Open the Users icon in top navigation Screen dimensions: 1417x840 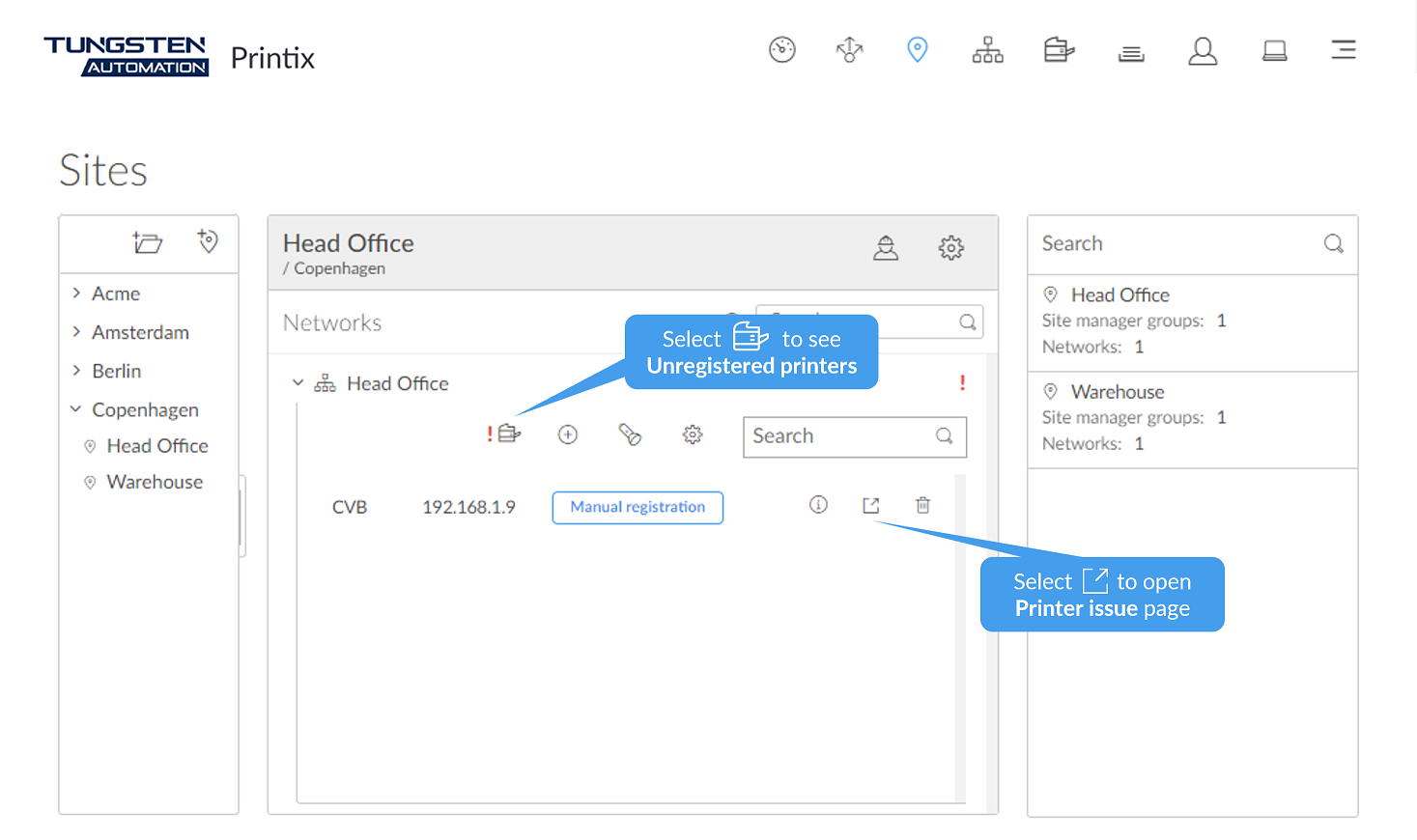(1202, 50)
